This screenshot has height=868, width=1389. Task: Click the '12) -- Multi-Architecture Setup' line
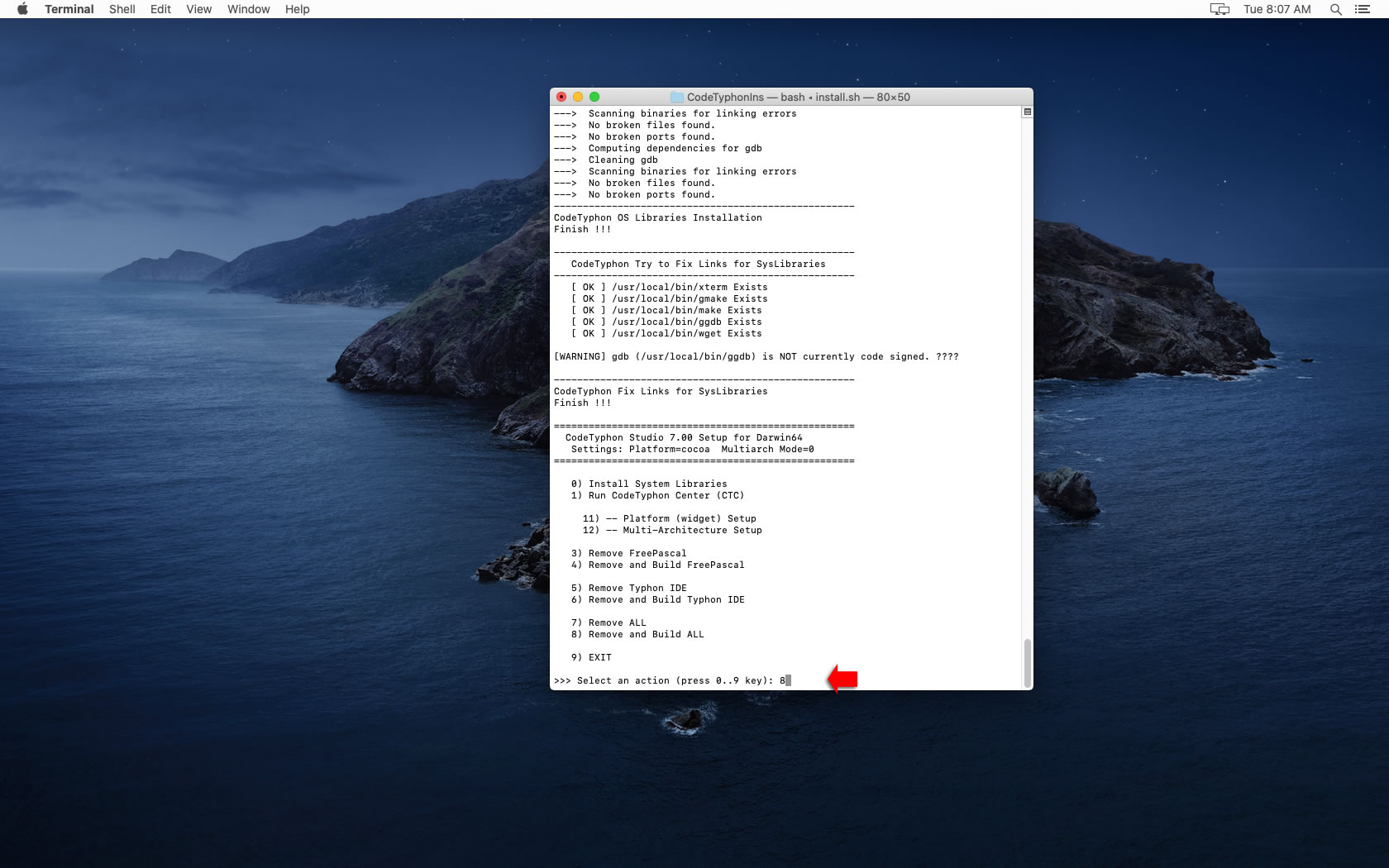tap(672, 530)
